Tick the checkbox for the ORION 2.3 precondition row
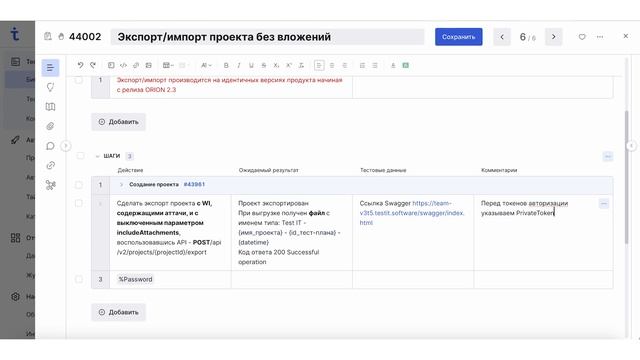 click(79, 80)
